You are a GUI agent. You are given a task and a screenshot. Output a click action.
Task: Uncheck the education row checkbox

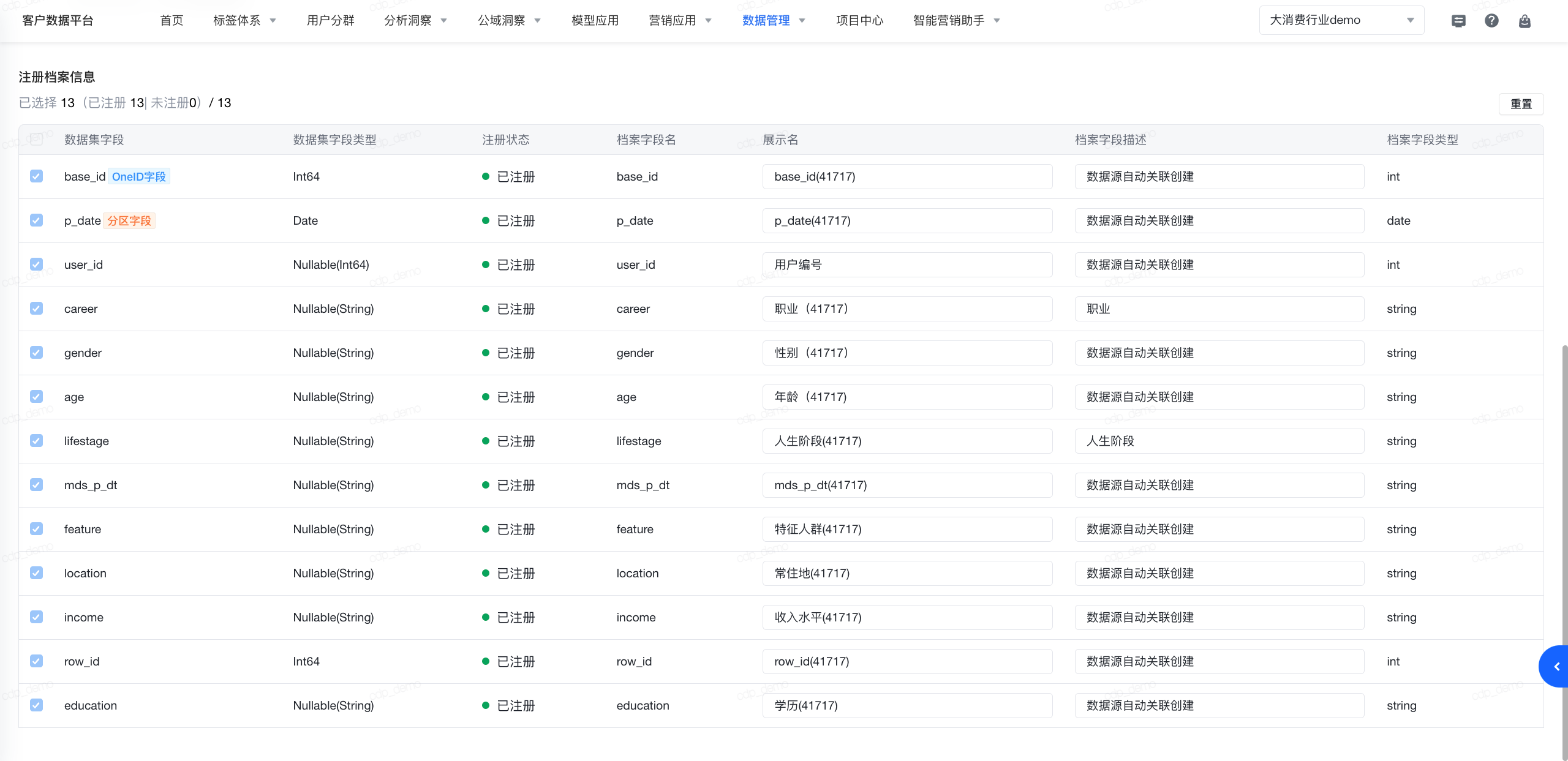(37, 705)
